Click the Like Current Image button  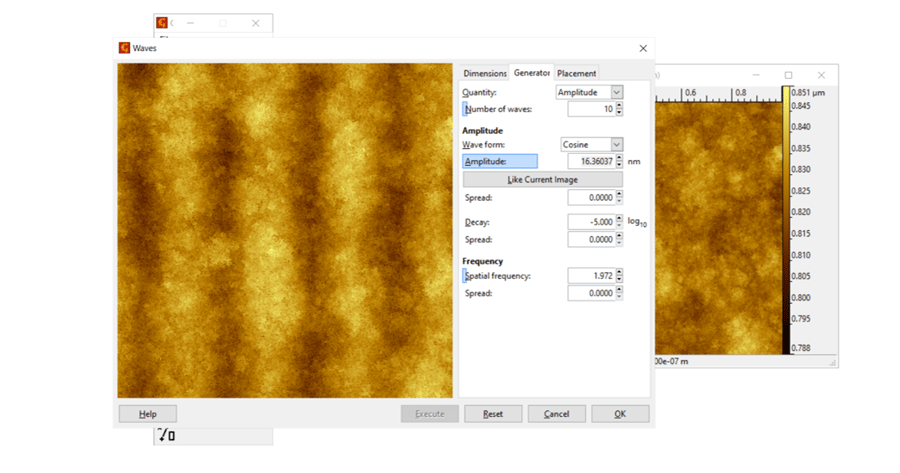click(x=543, y=180)
